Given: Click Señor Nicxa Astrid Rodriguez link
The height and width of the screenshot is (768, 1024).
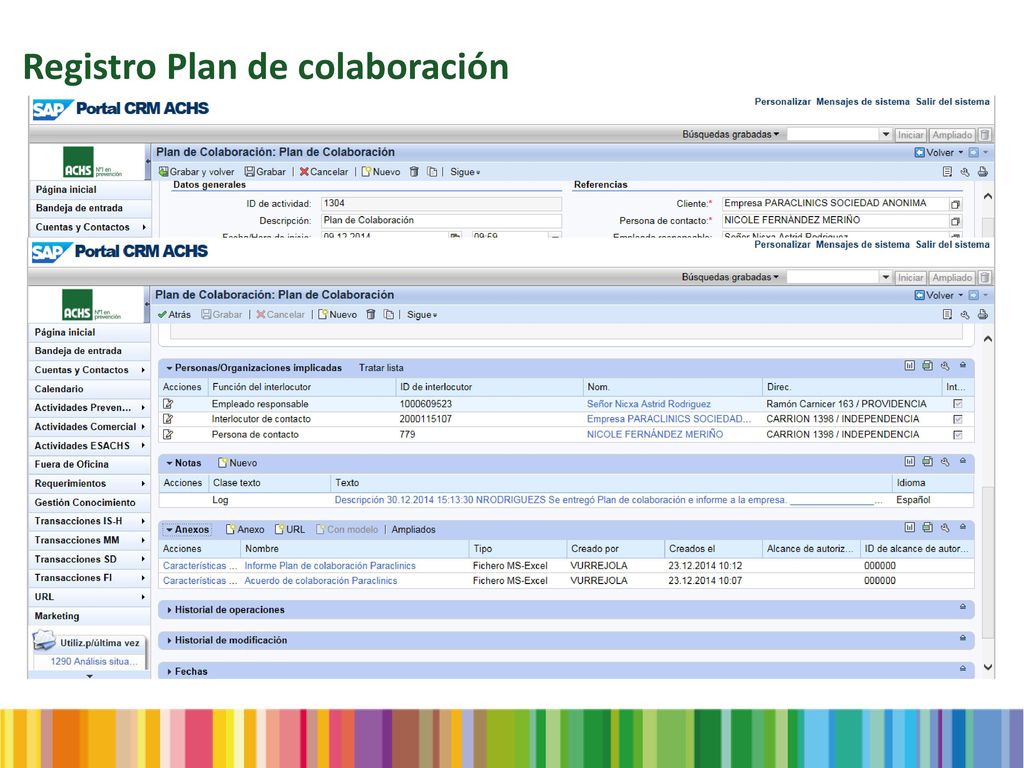Looking at the screenshot, I should (648, 404).
